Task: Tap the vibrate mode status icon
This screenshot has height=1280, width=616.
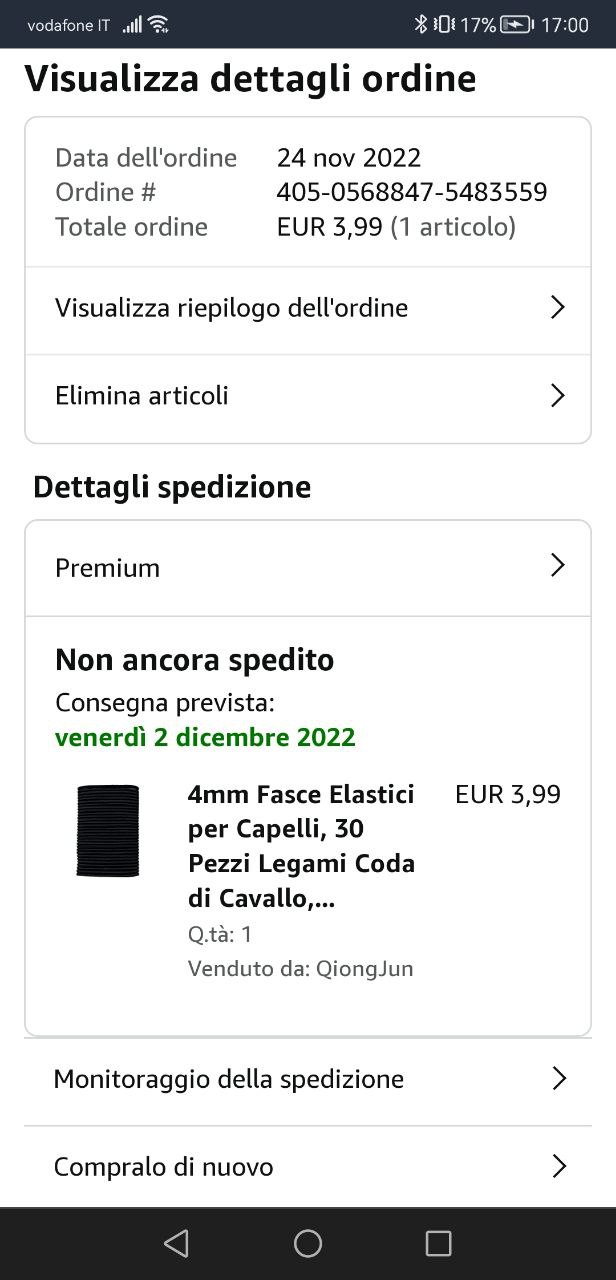Action: pos(444,25)
